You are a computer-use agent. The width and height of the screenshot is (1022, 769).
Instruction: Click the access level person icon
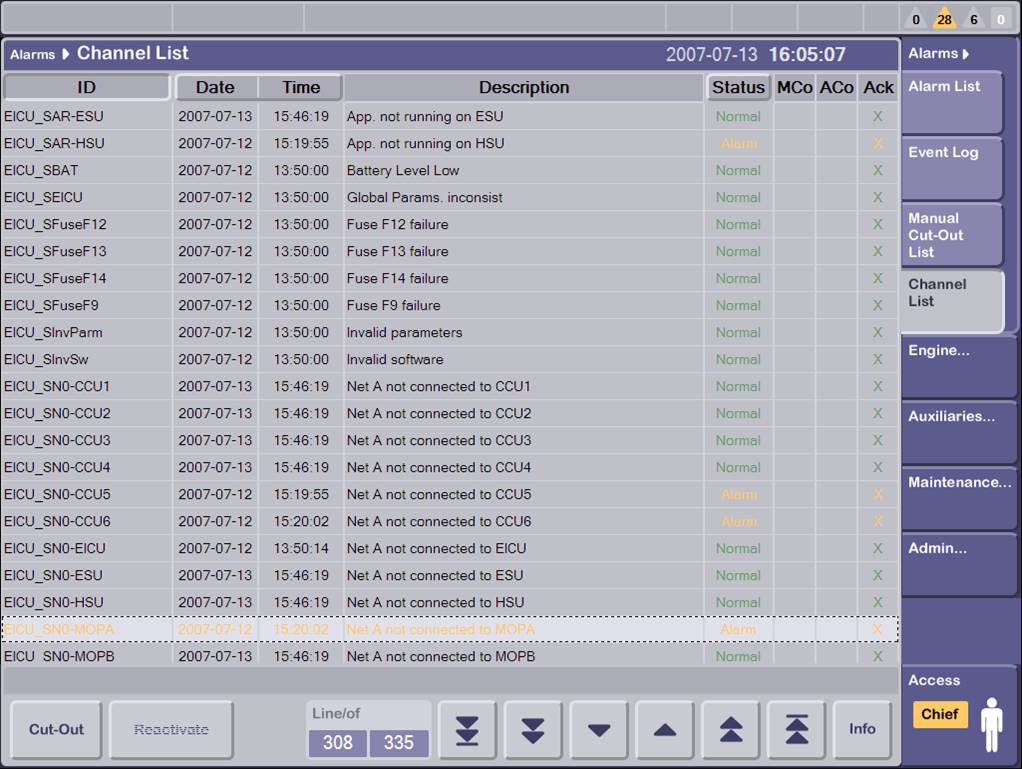(990, 724)
